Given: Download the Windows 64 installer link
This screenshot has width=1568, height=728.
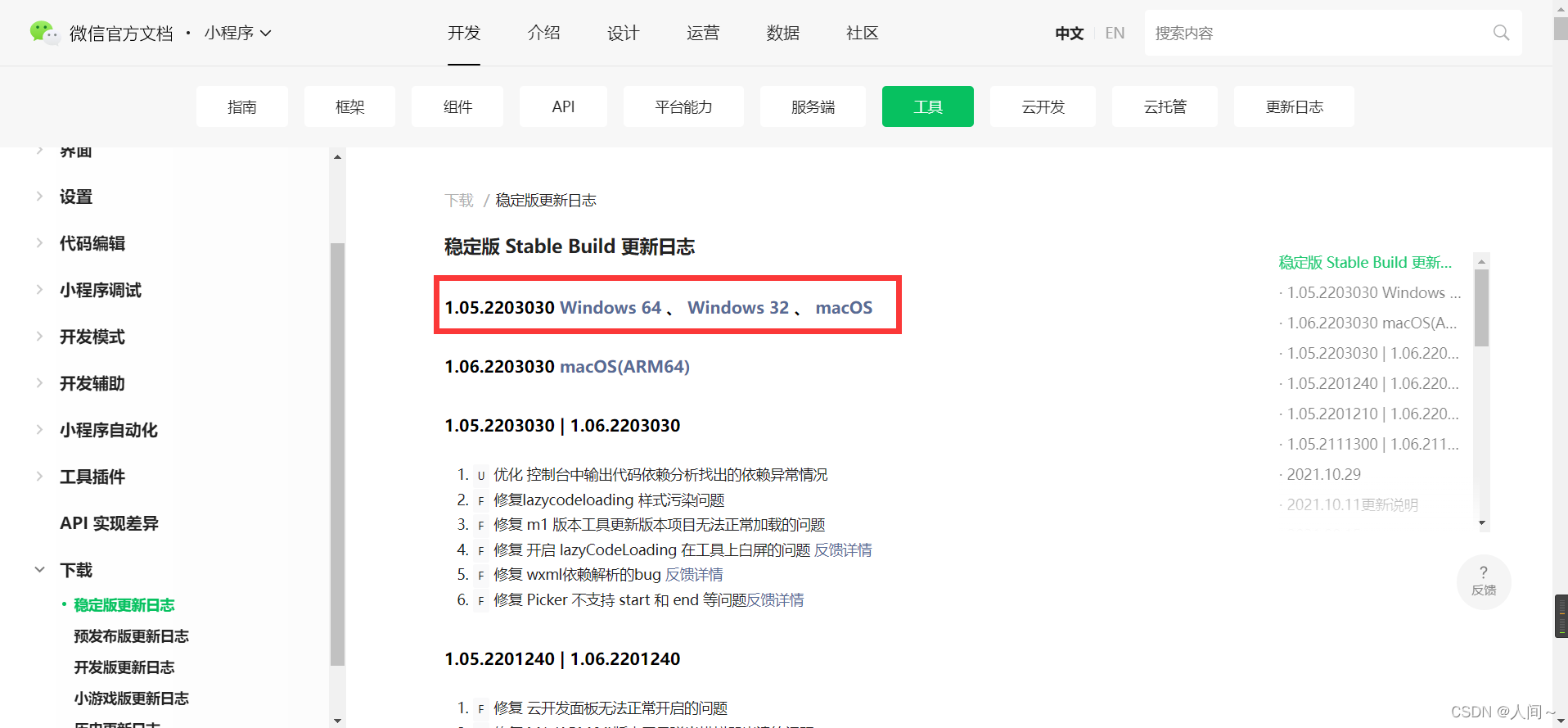Looking at the screenshot, I should (x=611, y=307).
